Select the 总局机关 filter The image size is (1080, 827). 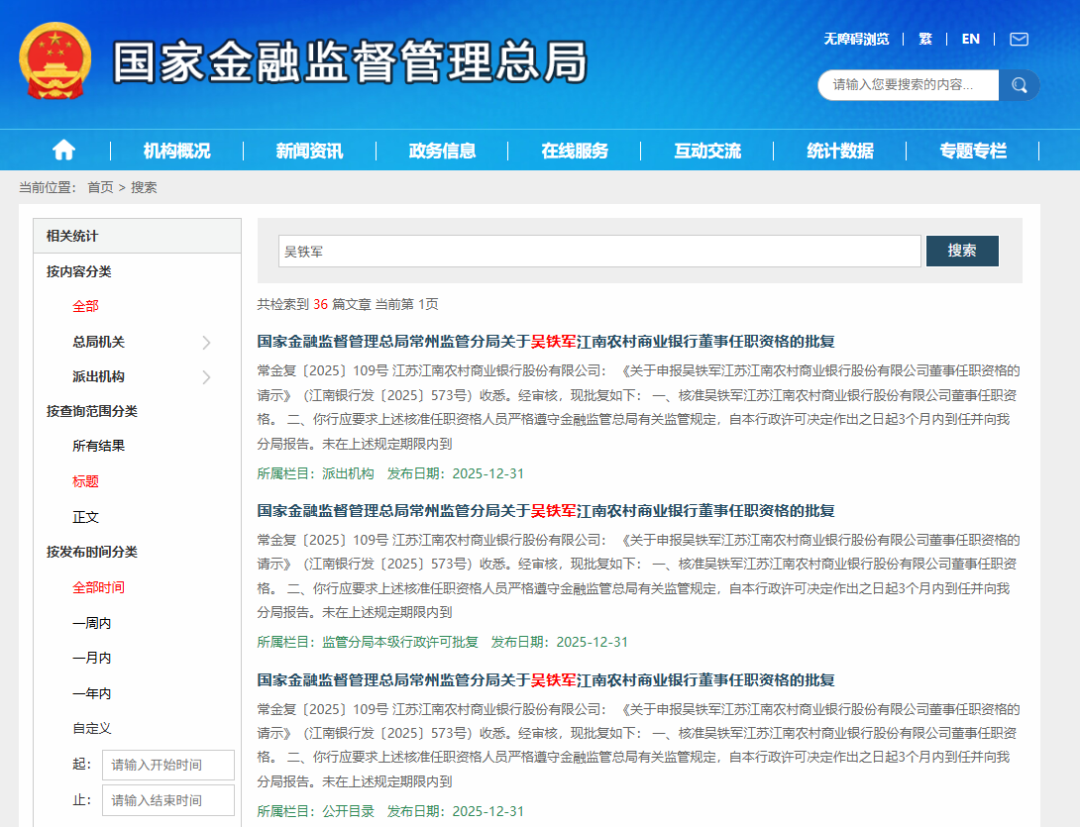click(98, 342)
